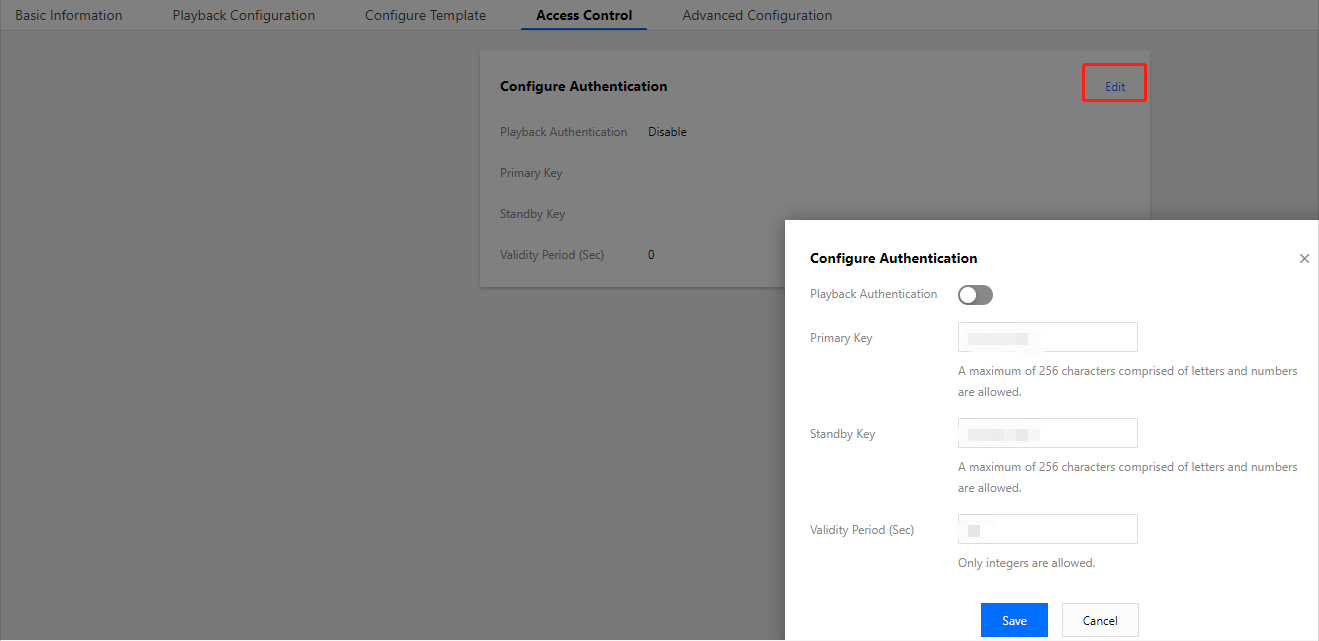Screen dimensions: 1319x641
Task: Enable the Playback Authentication toggle
Action: 975,295
